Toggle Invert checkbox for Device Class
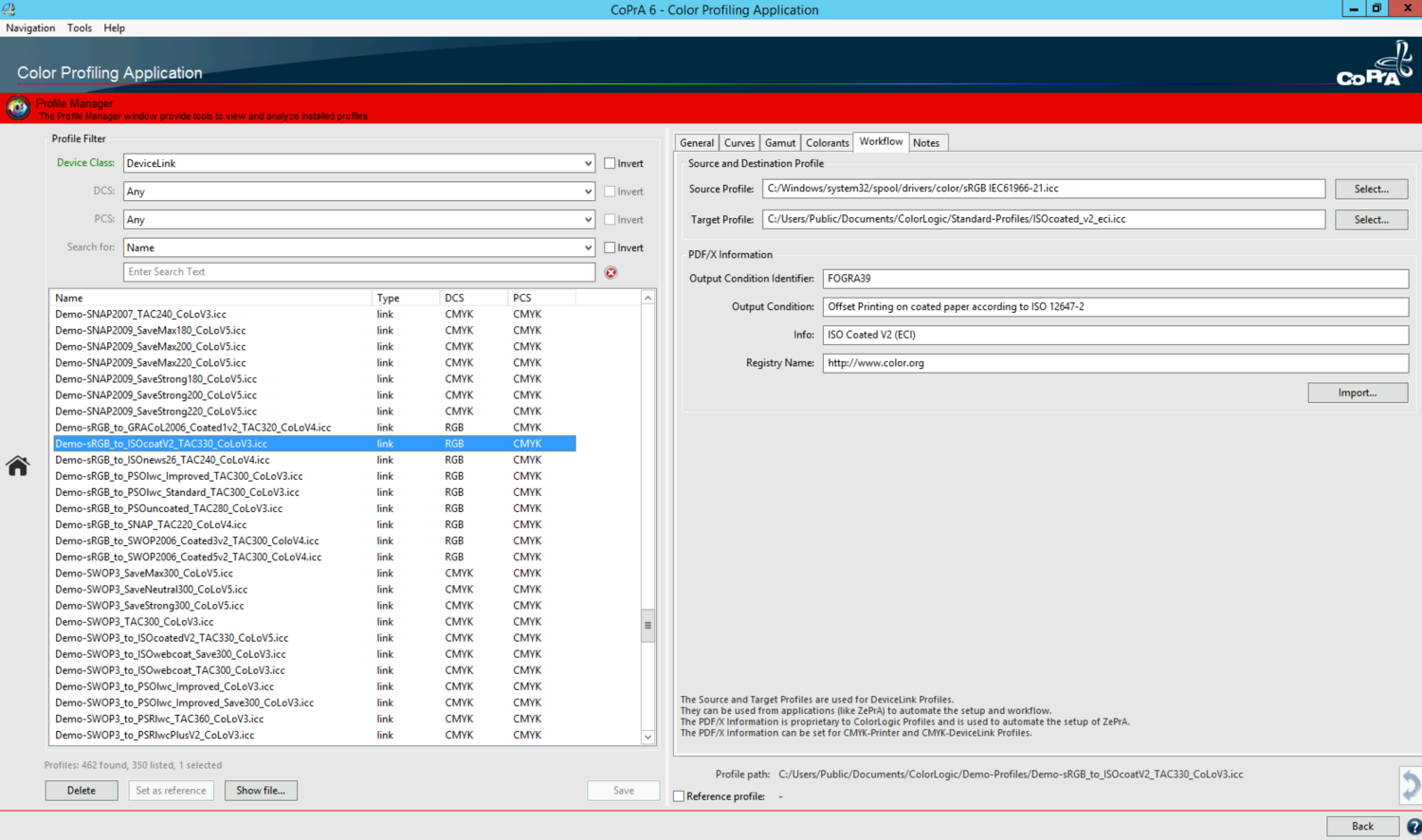1422x840 pixels. pyautogui.click(x=611, y=163)
